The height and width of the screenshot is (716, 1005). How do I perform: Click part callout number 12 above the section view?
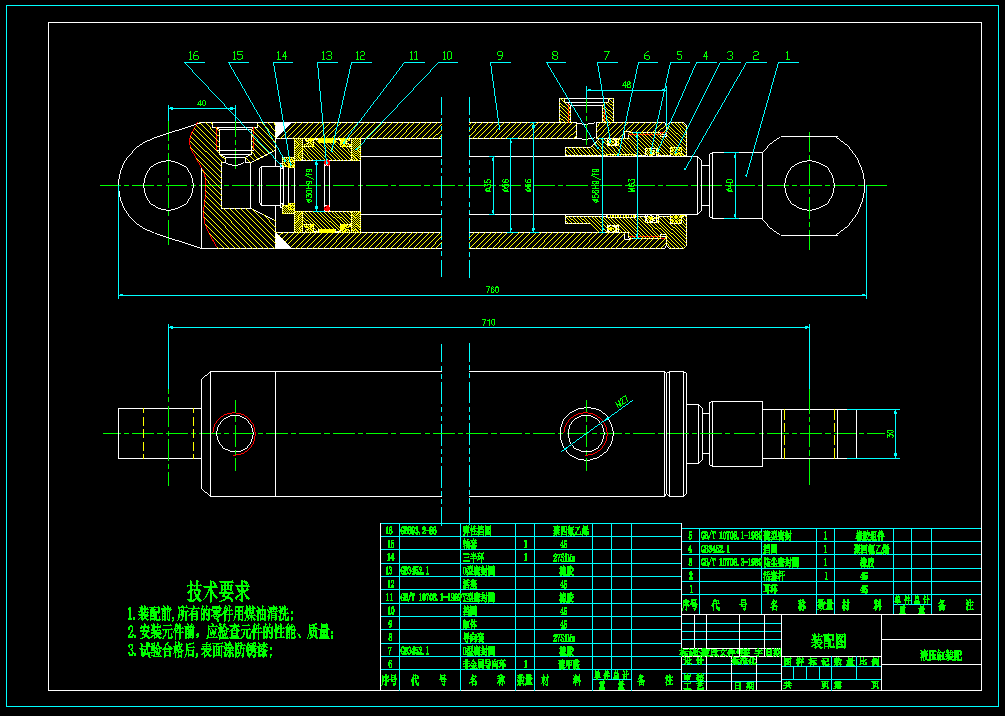tap(360, 56)
